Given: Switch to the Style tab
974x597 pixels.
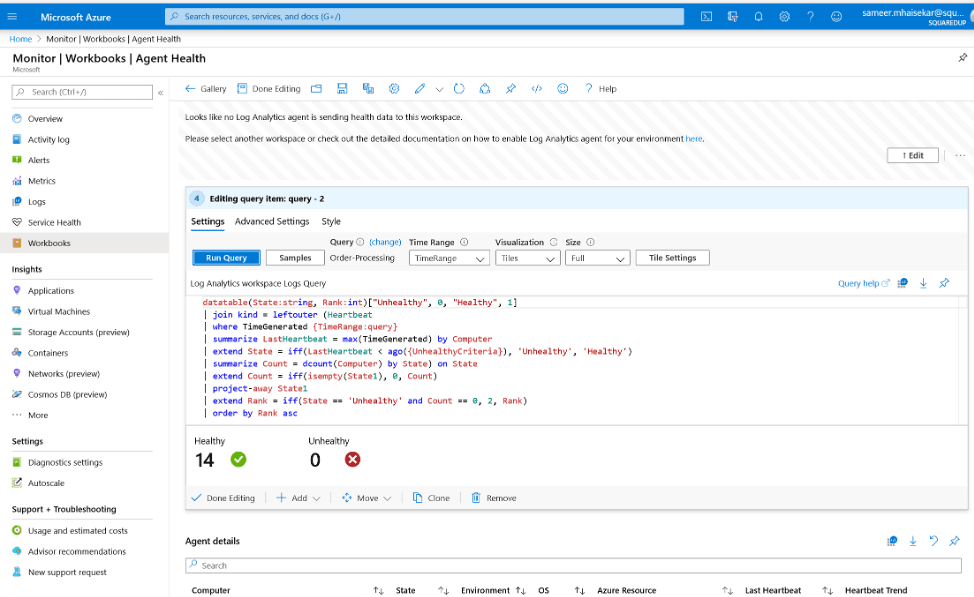Looking at the screenshot, I should pyautogui.click(x=331, y=221).
